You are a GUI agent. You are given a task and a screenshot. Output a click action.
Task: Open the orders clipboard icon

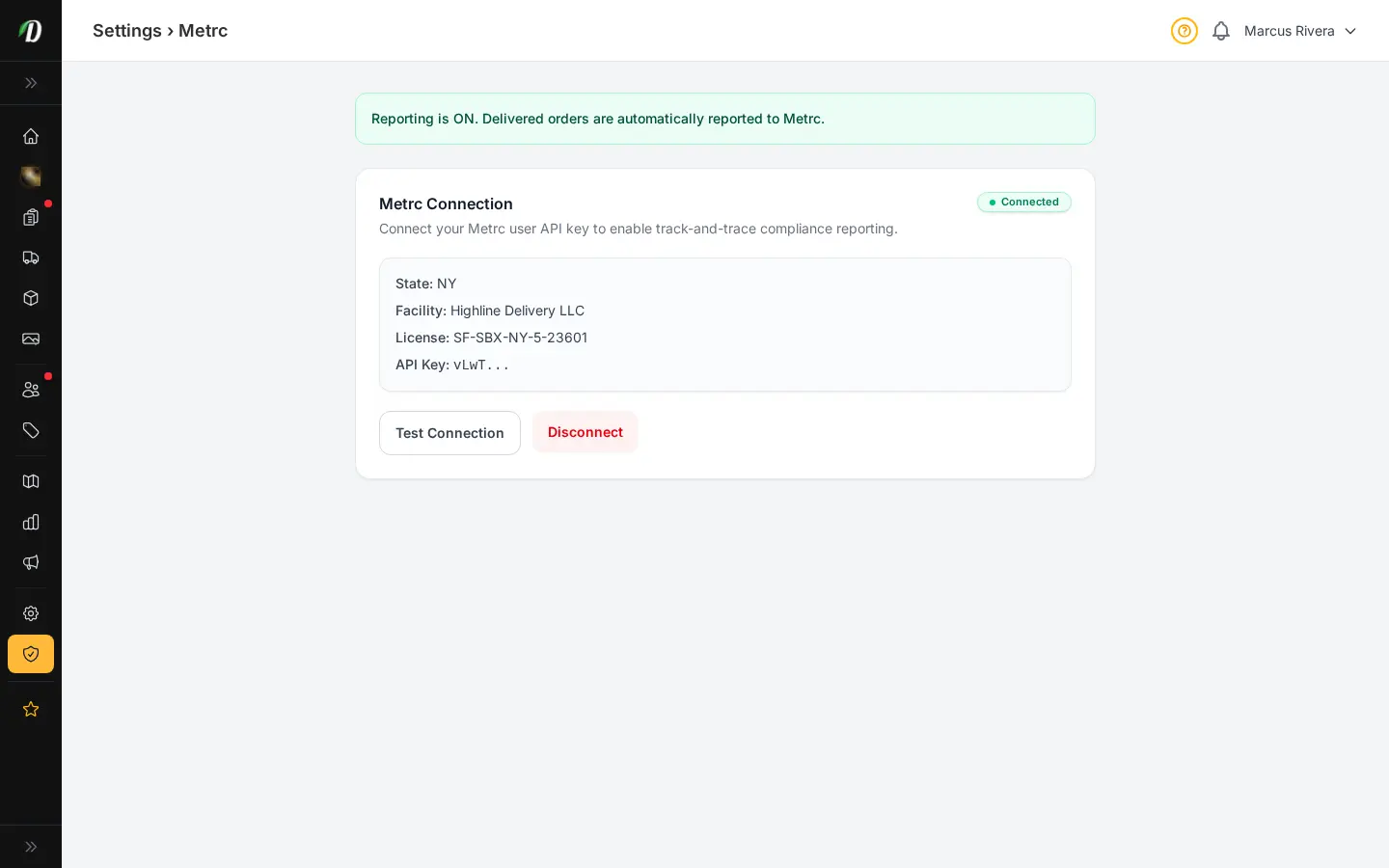point(31,217)
